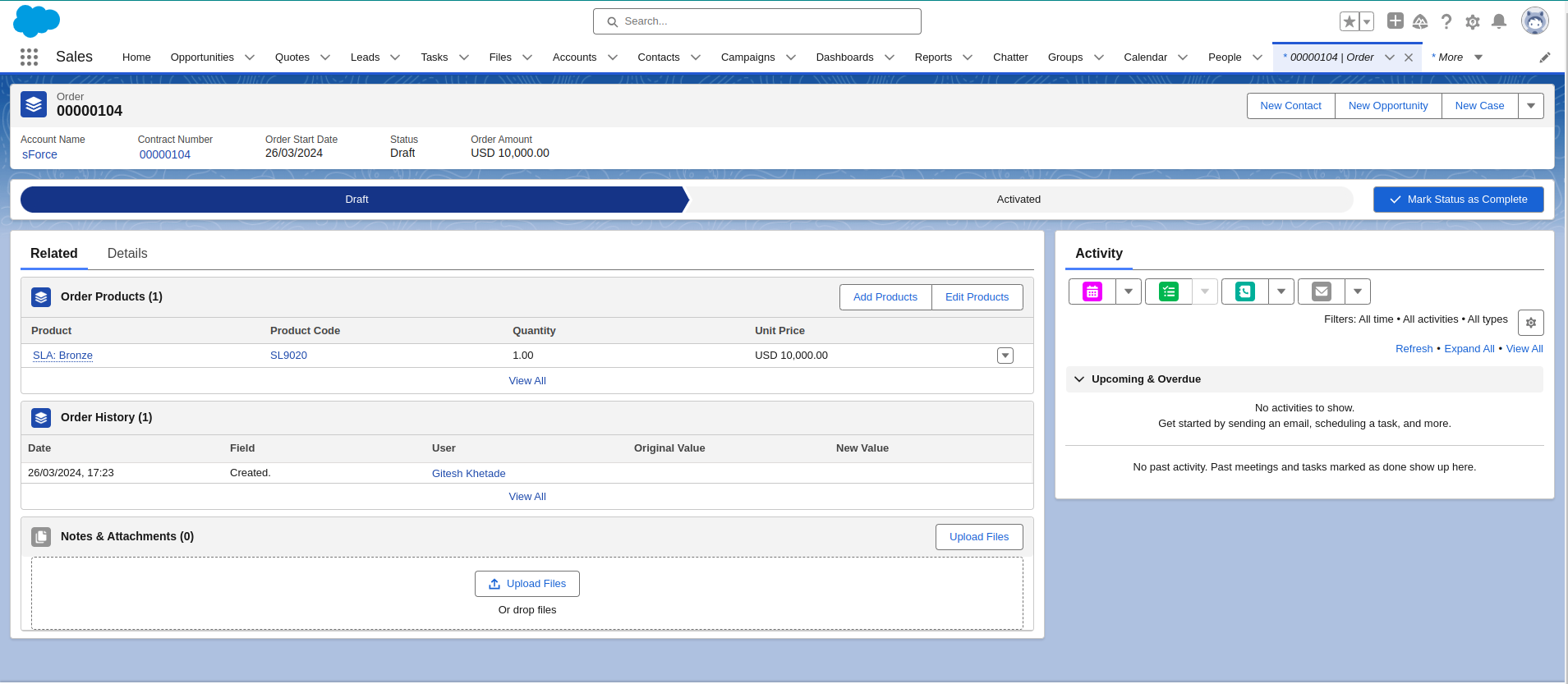This screenshot has height=684, width=1568.
Task: Open the Help question mark icon
Action: point(1446,21)
